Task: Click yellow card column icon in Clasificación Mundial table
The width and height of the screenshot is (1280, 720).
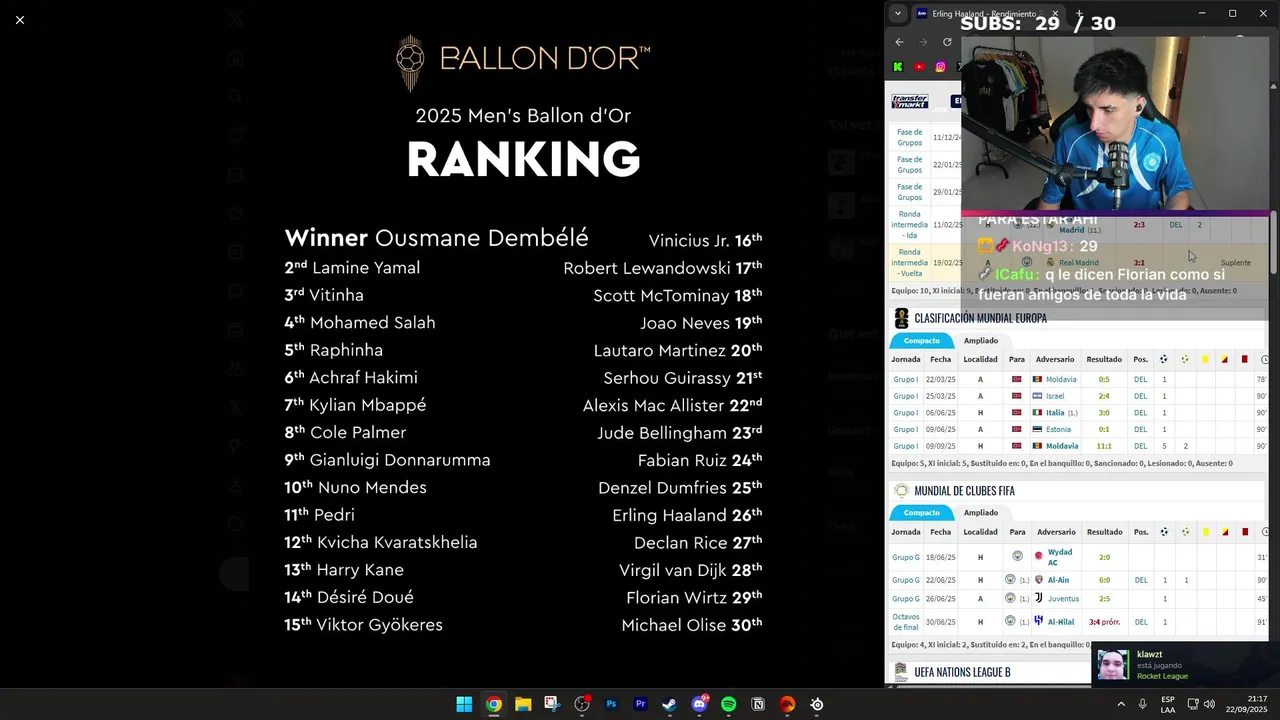Action: click(x=1205, y=360)
